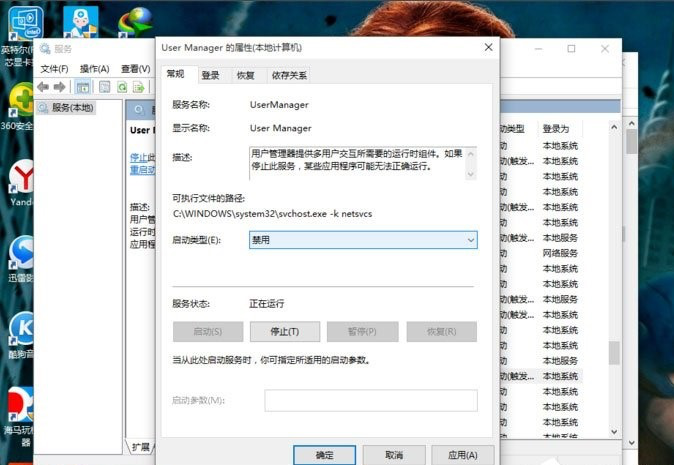Click the Refresh icon in Services toolbar

point(122,87)
